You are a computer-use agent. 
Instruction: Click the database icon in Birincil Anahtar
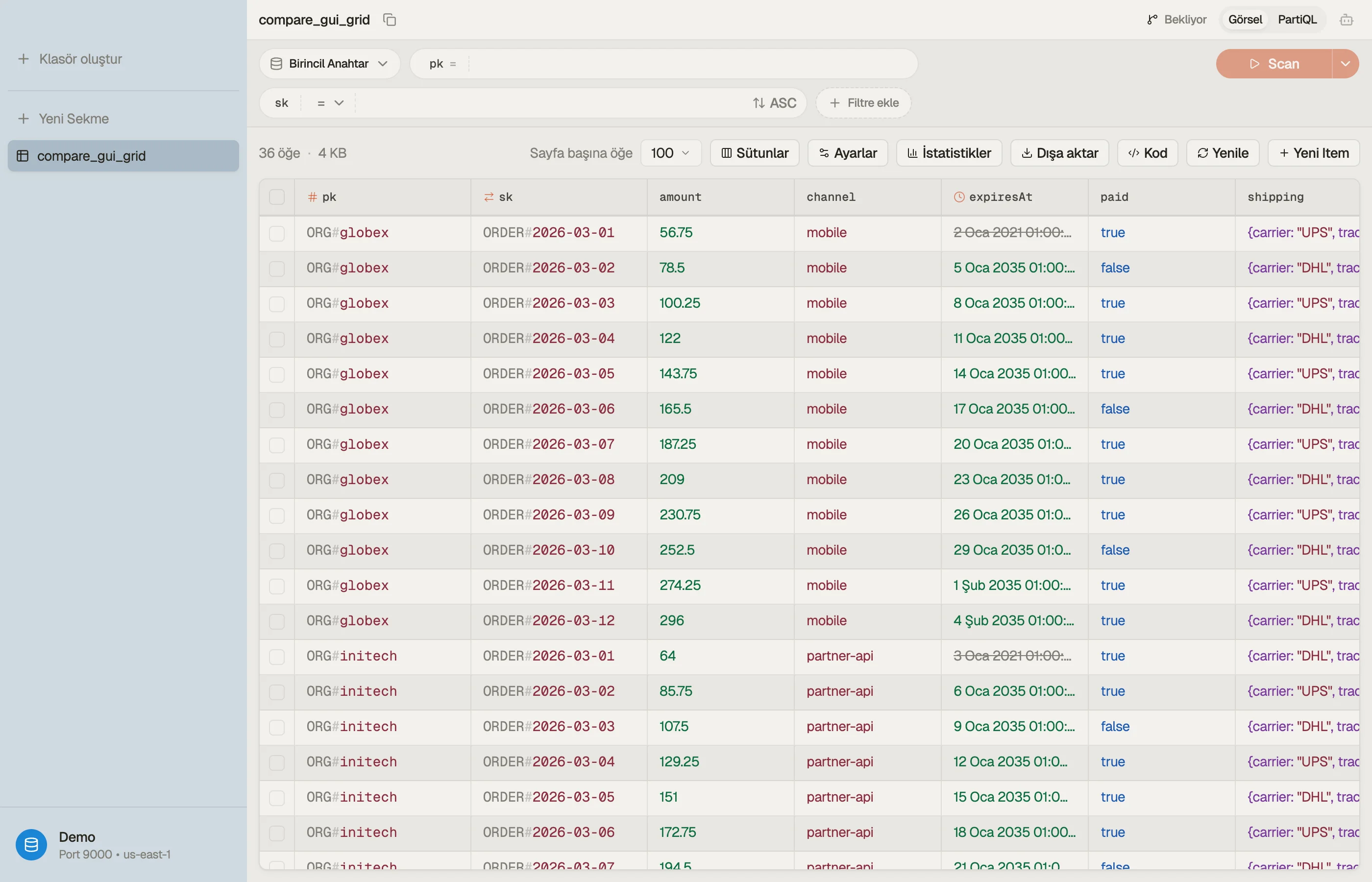click(276, 64)
